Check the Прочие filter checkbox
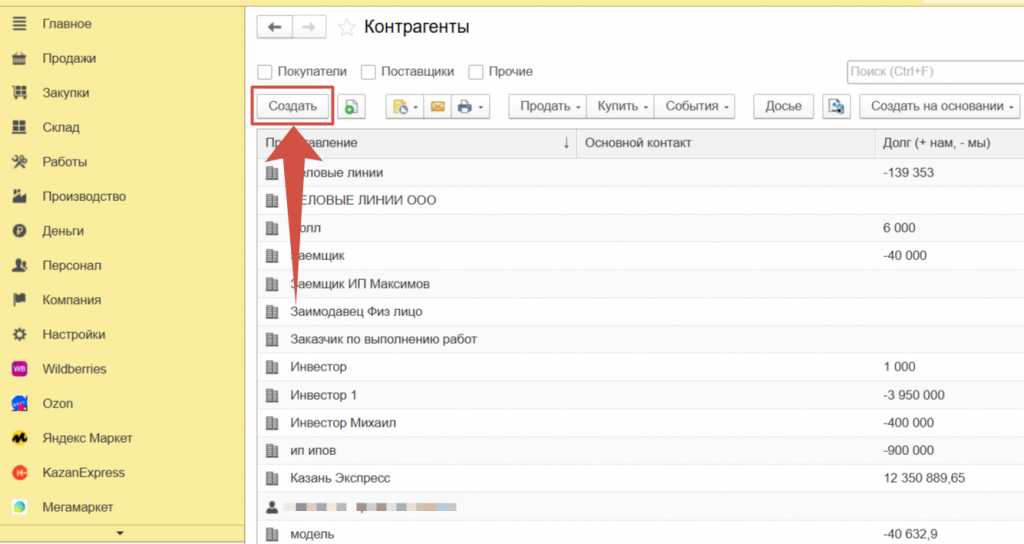Screen dimensions: 1024x544 coord(476,72)
